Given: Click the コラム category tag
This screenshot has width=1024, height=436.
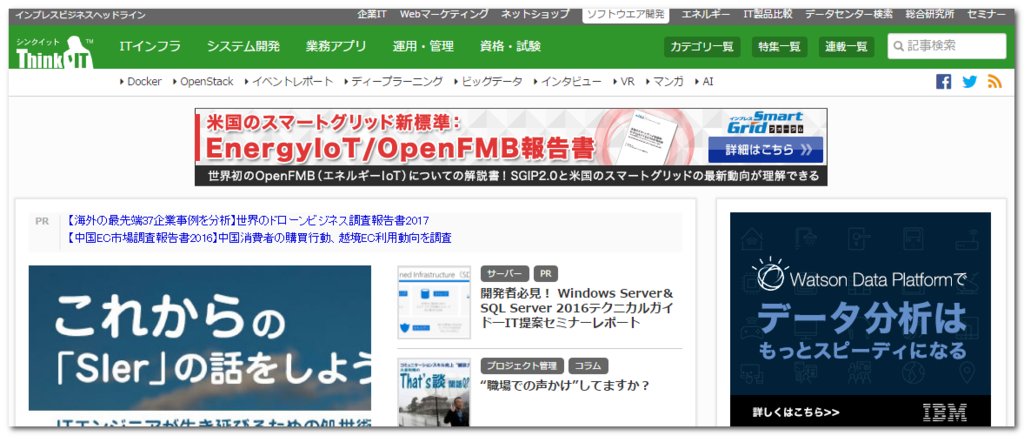Looking at the screenshot, I should (588, 366).
